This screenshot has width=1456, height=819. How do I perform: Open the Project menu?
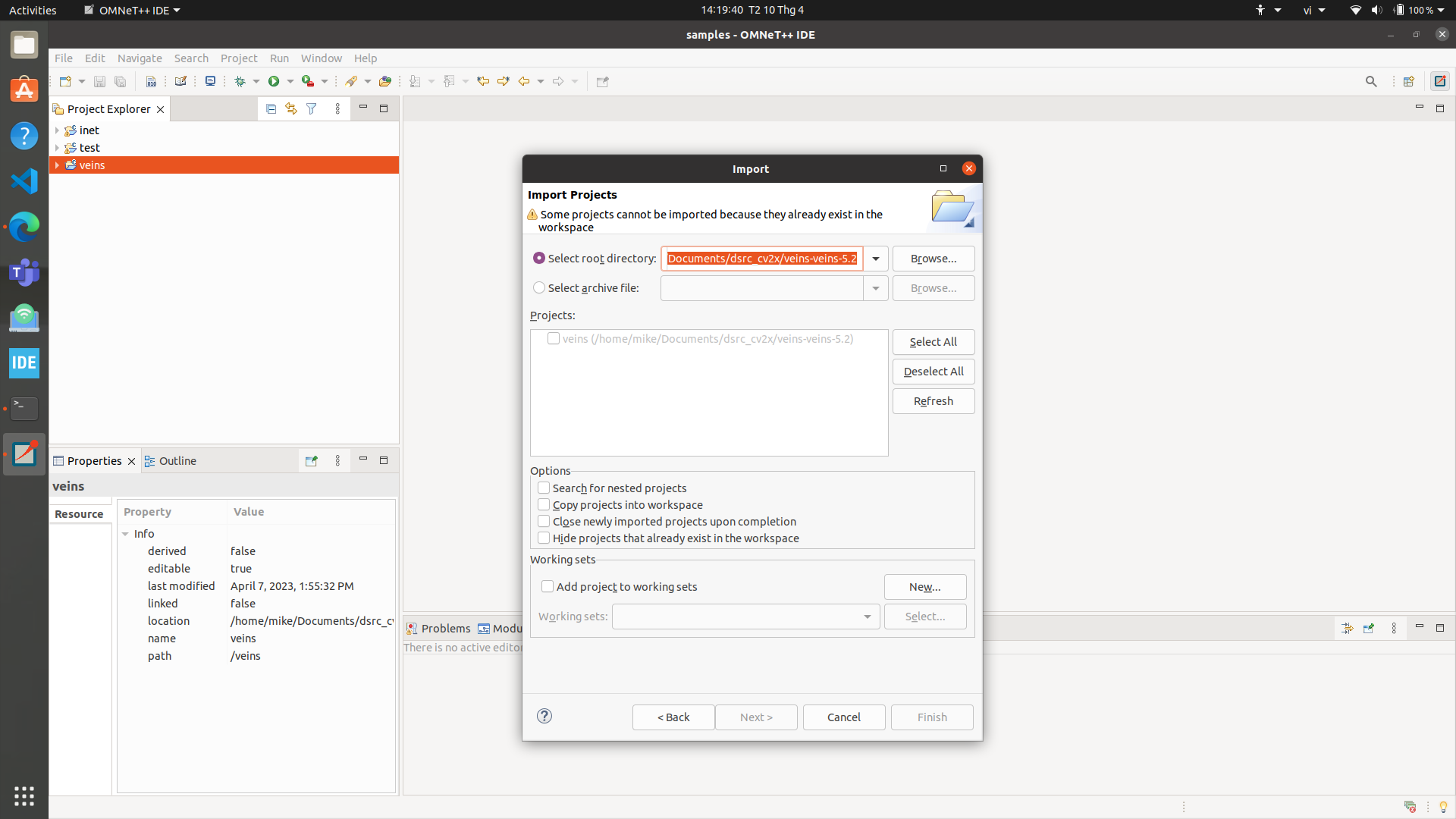(238, 58)
